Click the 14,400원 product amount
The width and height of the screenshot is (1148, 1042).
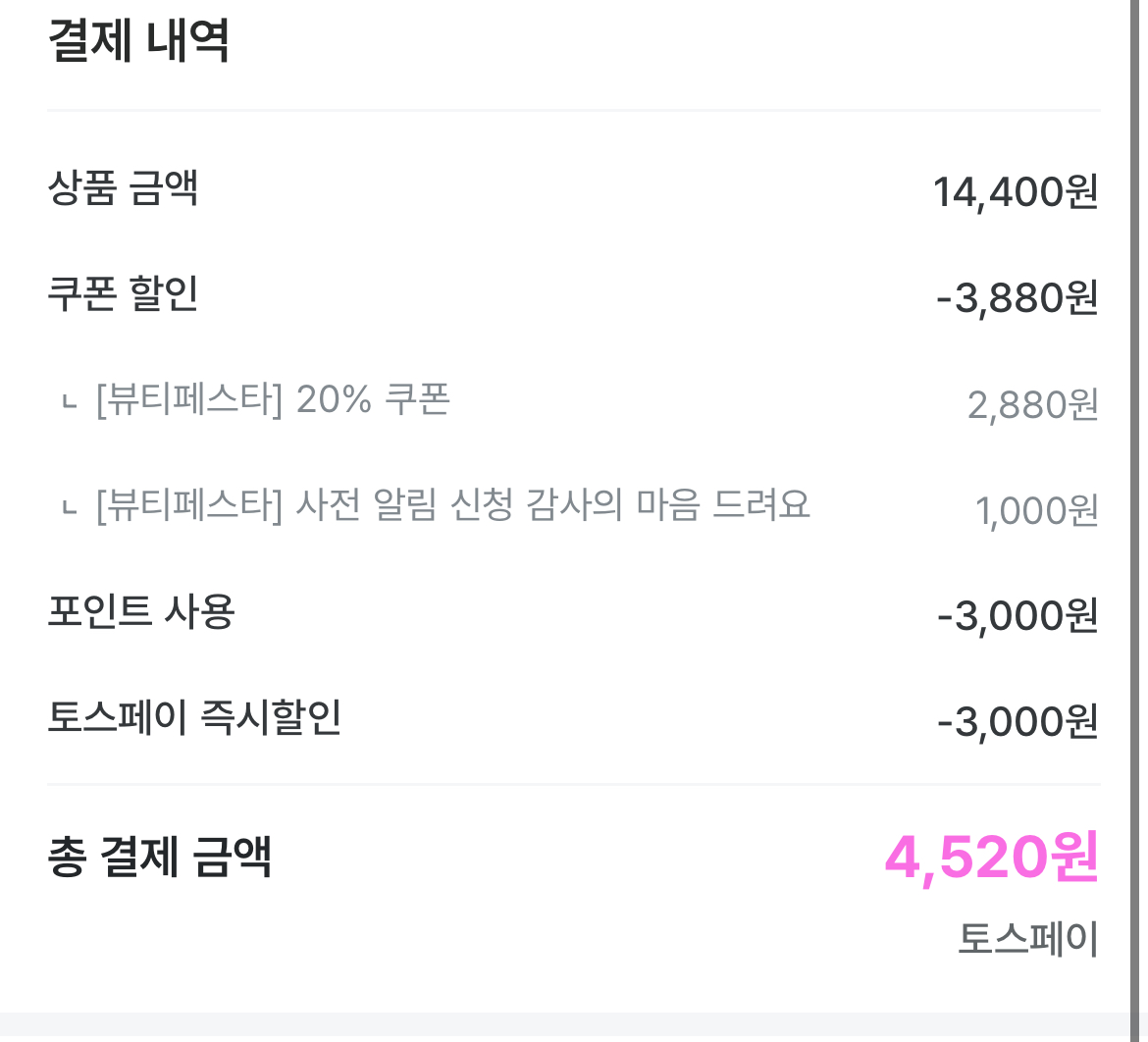tap(1015, 192)
